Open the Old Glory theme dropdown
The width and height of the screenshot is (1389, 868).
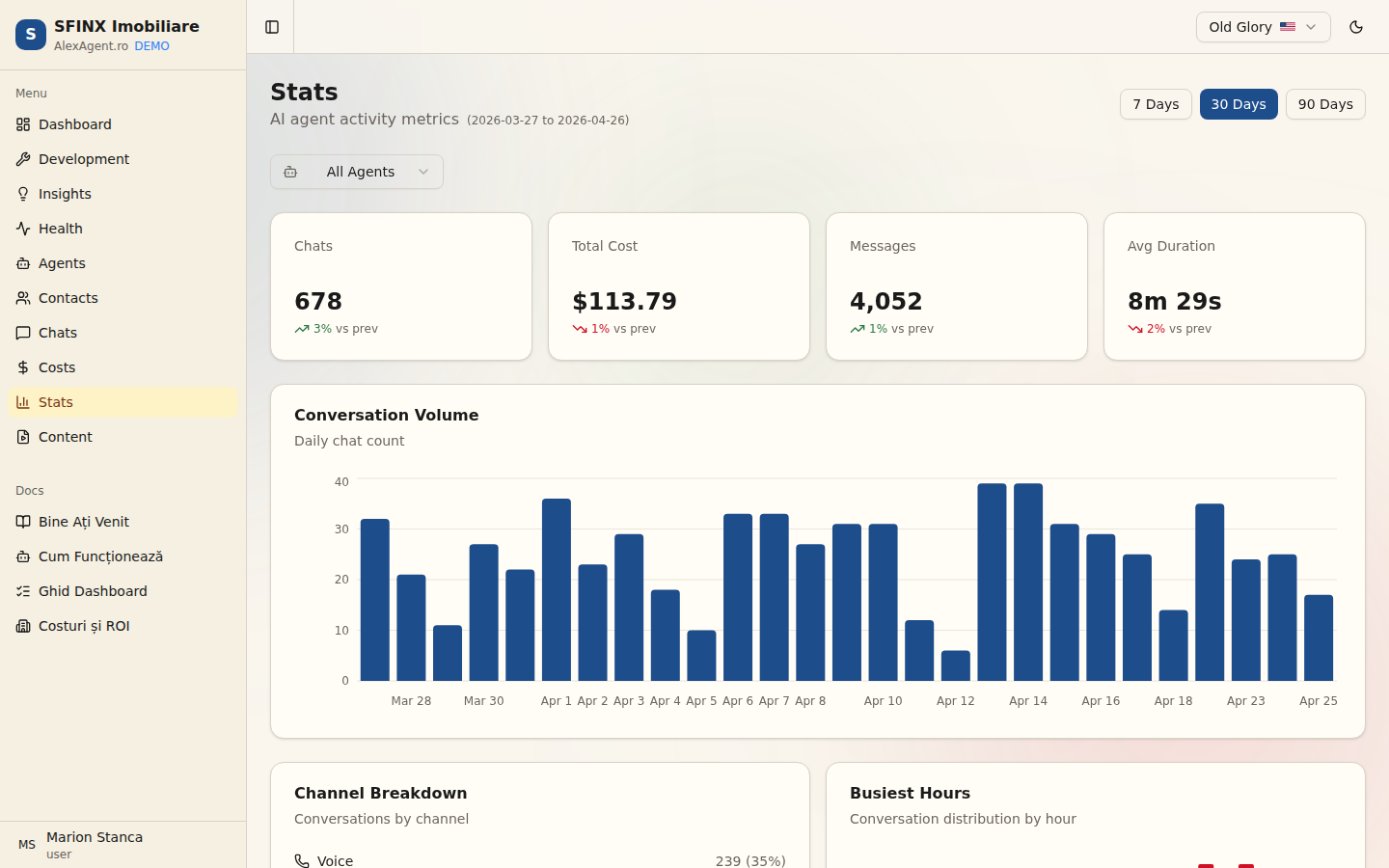(1263, 27)
